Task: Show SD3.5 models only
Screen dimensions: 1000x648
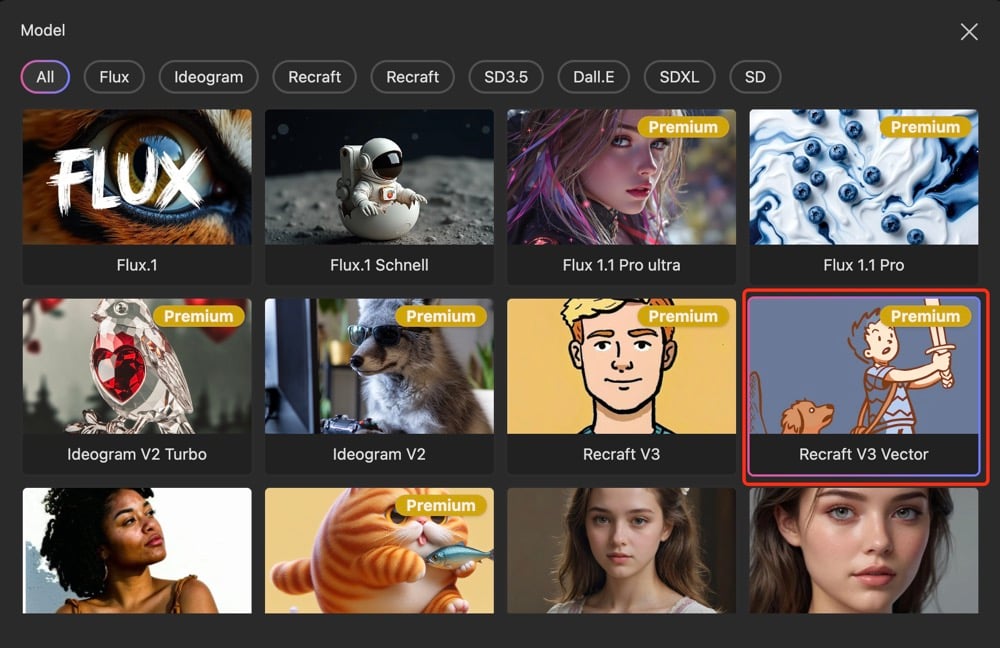Action: (506, 77)
